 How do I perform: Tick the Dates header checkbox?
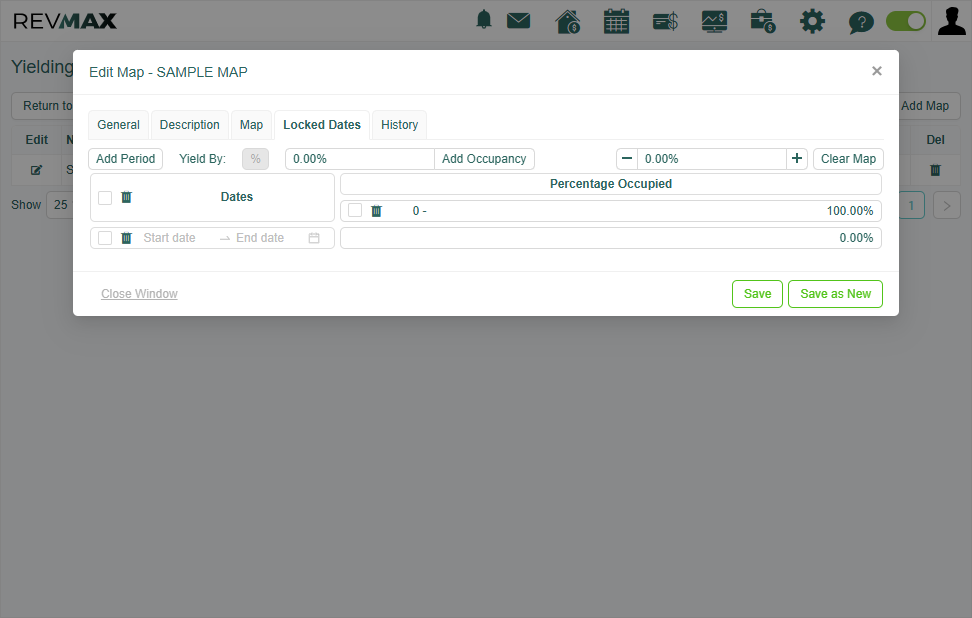pyautogui.click(x=105, y=197)
